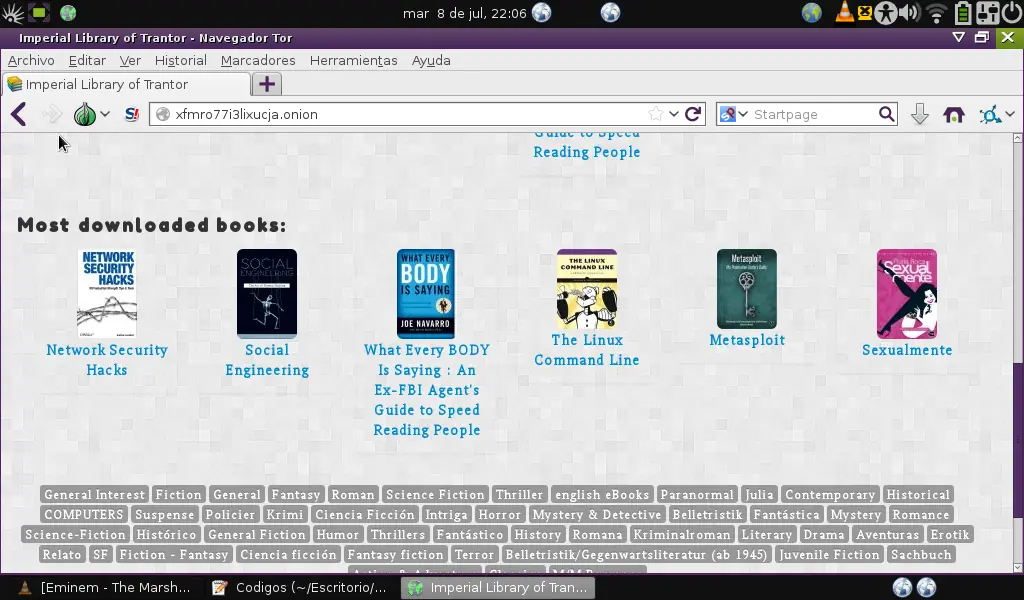Select the Juvenile Fiction tag
1024x600 pixels.
829,555
